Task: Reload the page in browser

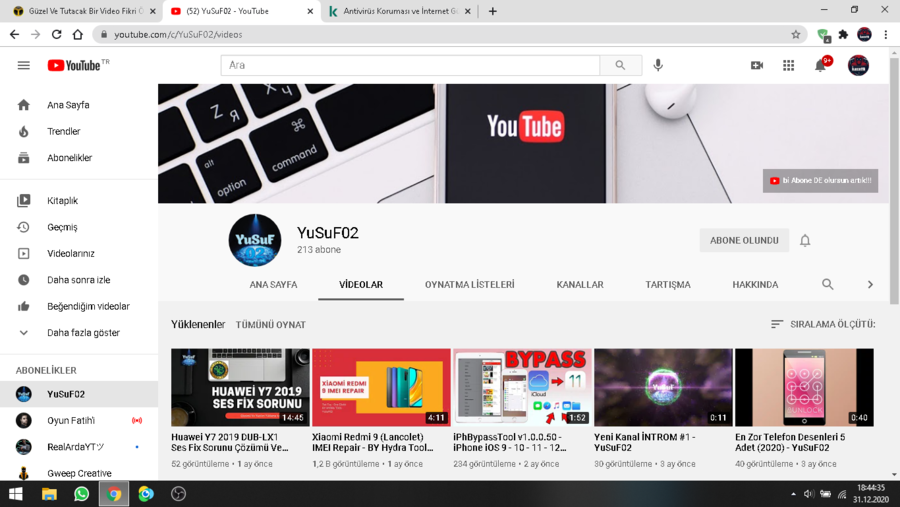Action: point(56,34)
